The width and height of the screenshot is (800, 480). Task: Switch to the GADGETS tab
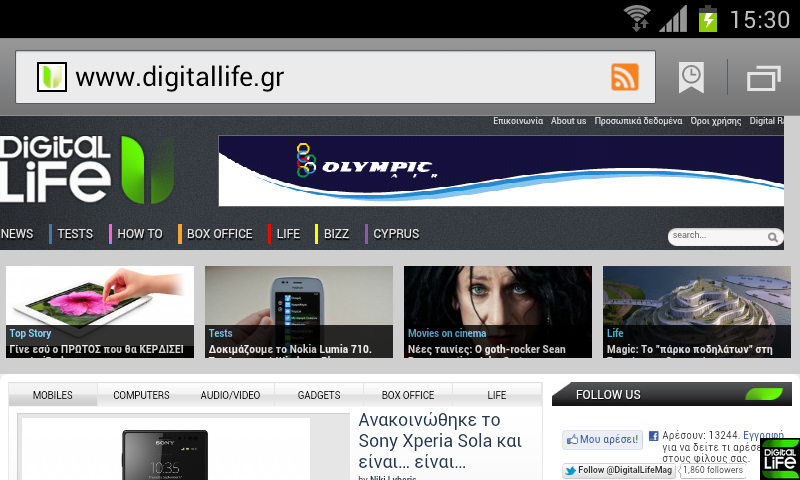[x=319, y=395]
